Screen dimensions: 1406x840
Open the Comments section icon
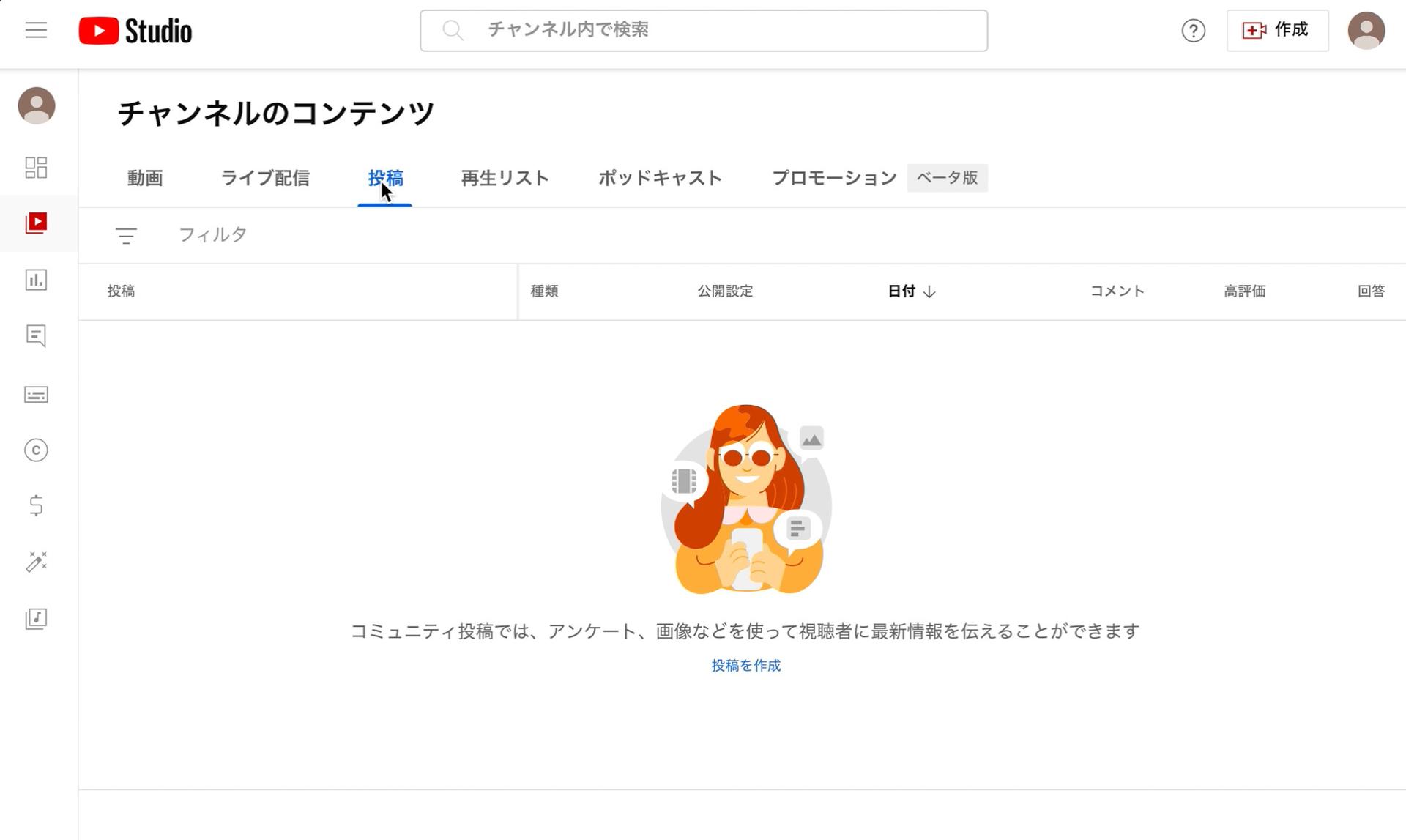36,337
